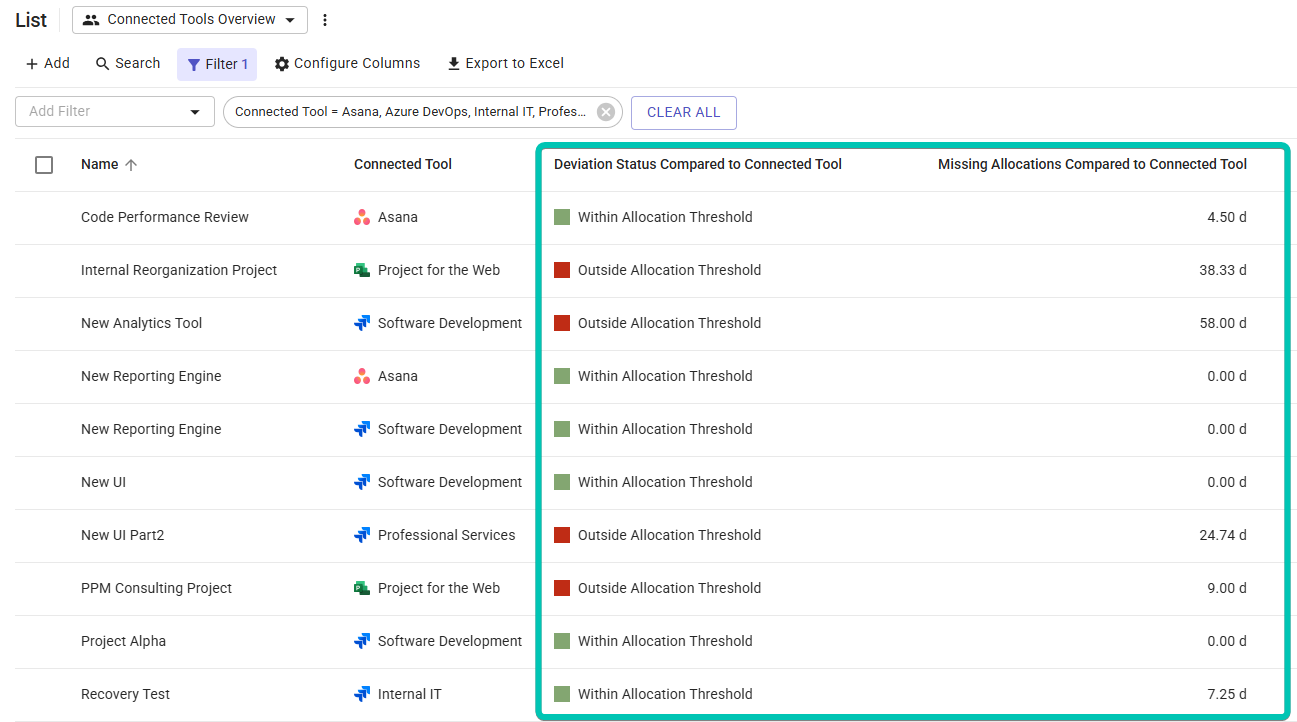Viewport: 1297px width, 722px height.
Task: Remove the Connected Tool filter via its X
Action: 605,111
